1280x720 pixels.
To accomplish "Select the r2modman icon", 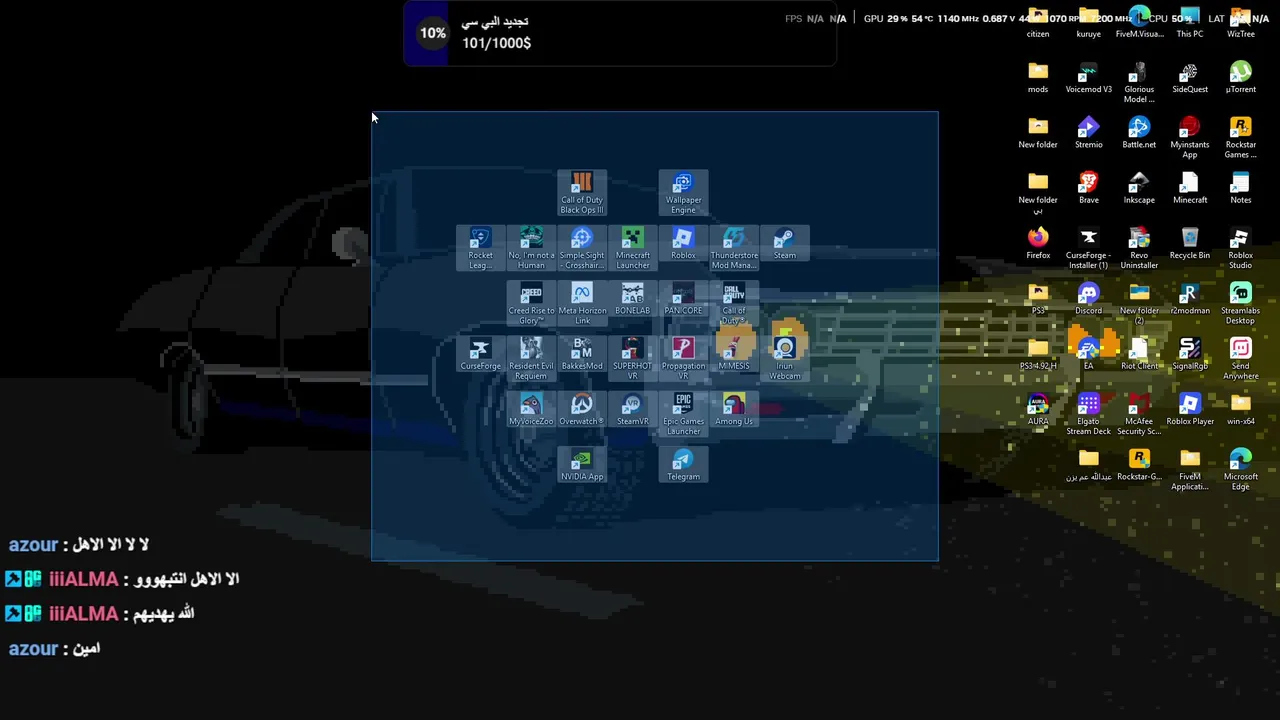I will coord(1190,299).
